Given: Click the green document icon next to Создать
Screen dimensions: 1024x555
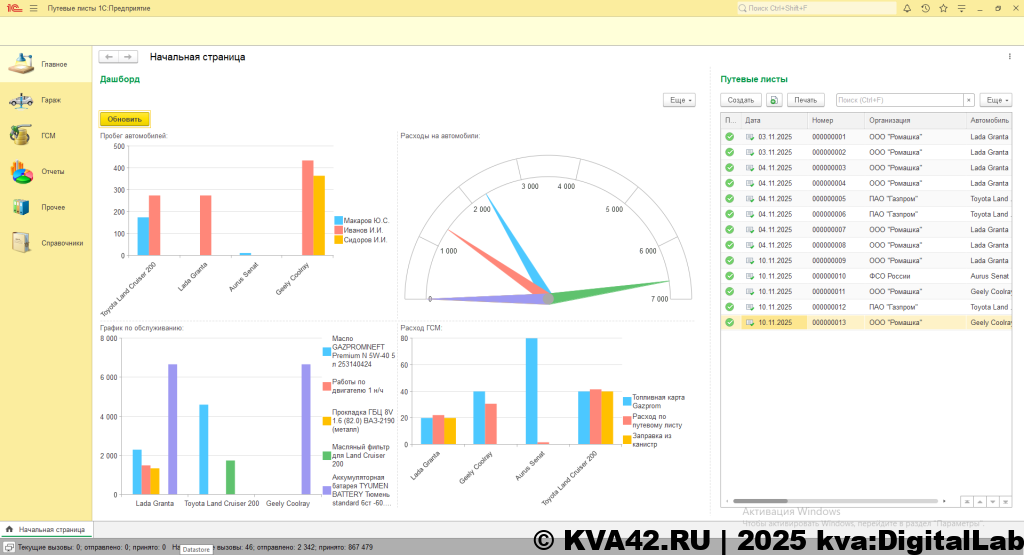Looking at the screenshot, I should click(774, 100).
